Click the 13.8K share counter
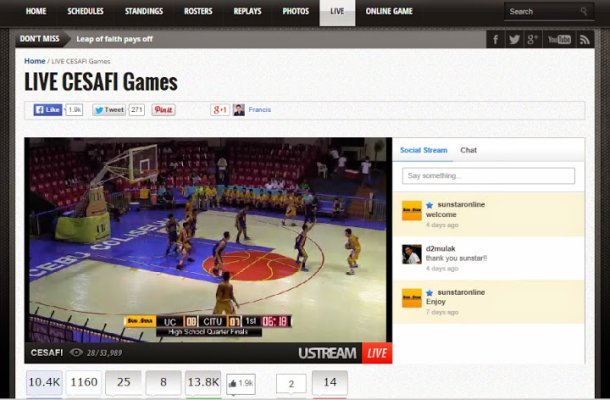Image resolution: width=610 pixels, height=400 pixels. point(203,382)
